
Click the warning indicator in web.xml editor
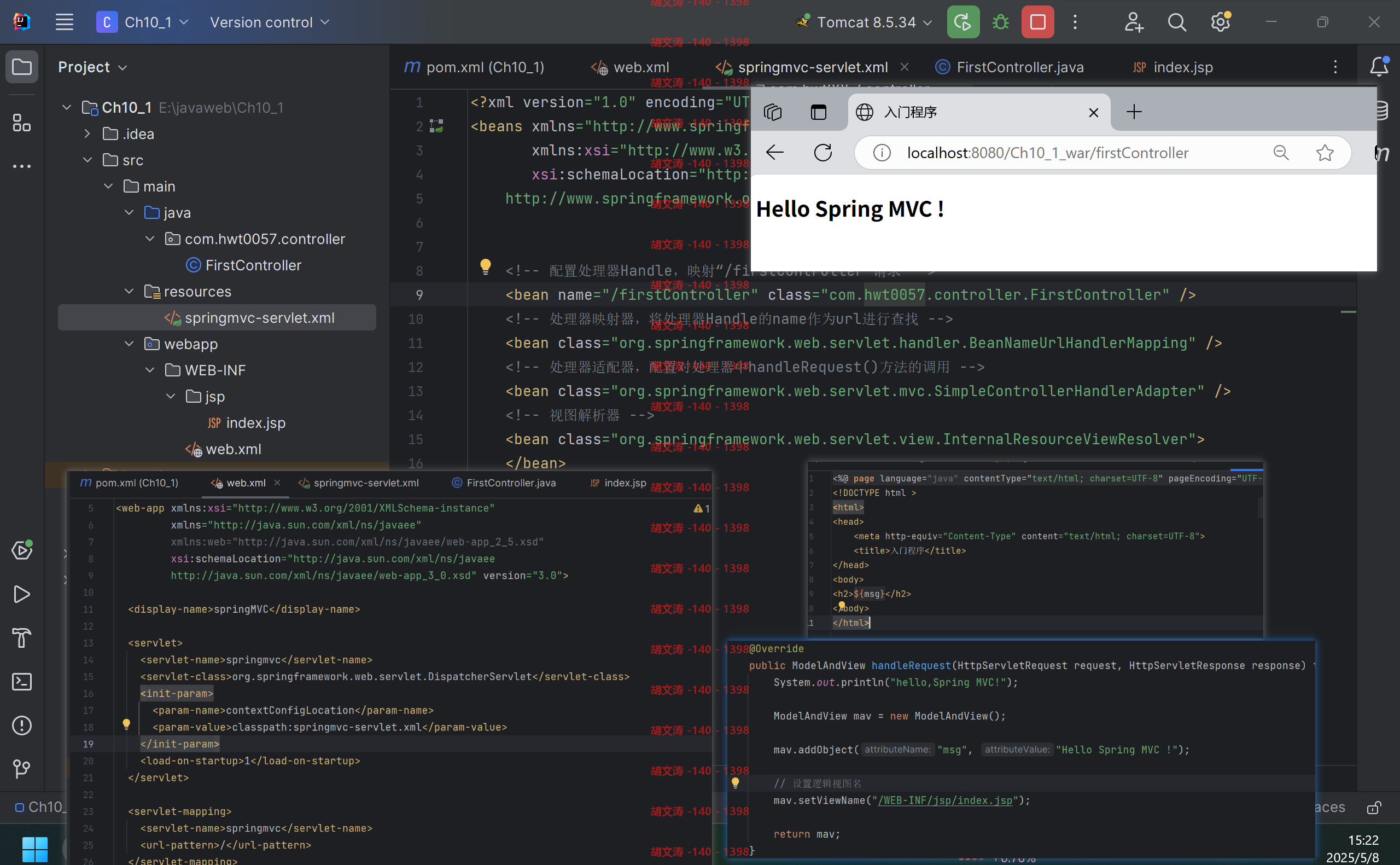click(702, 508)
